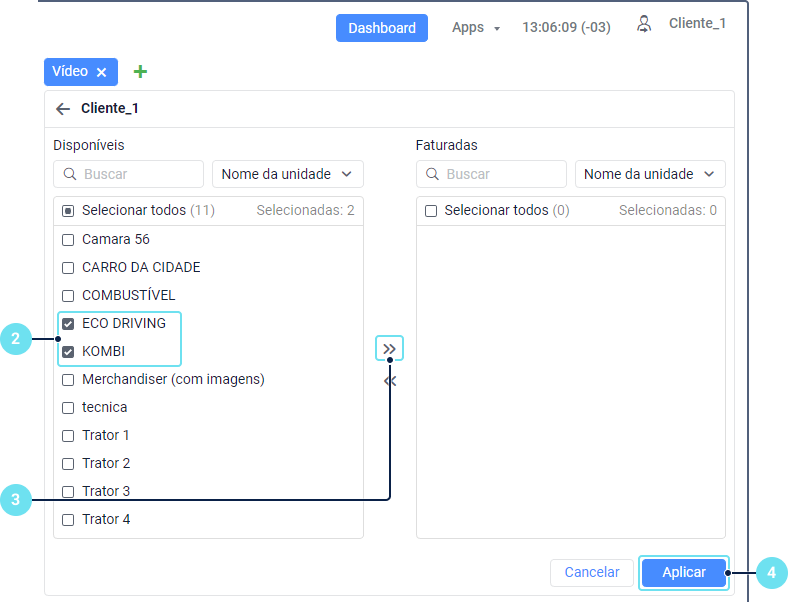Move selected units right with double-arrow
788x602 pixels.
389,348
